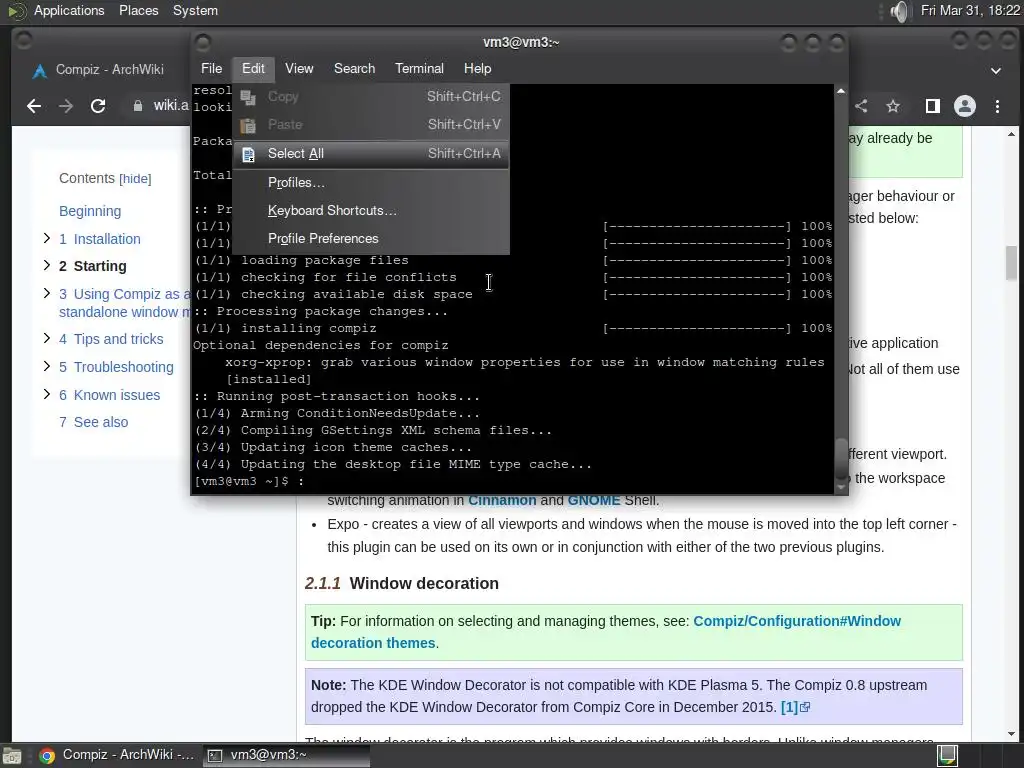Click the terminal scrollbar thumb
This screenshot has height=768, width=1024.
[x=840, y=457]
